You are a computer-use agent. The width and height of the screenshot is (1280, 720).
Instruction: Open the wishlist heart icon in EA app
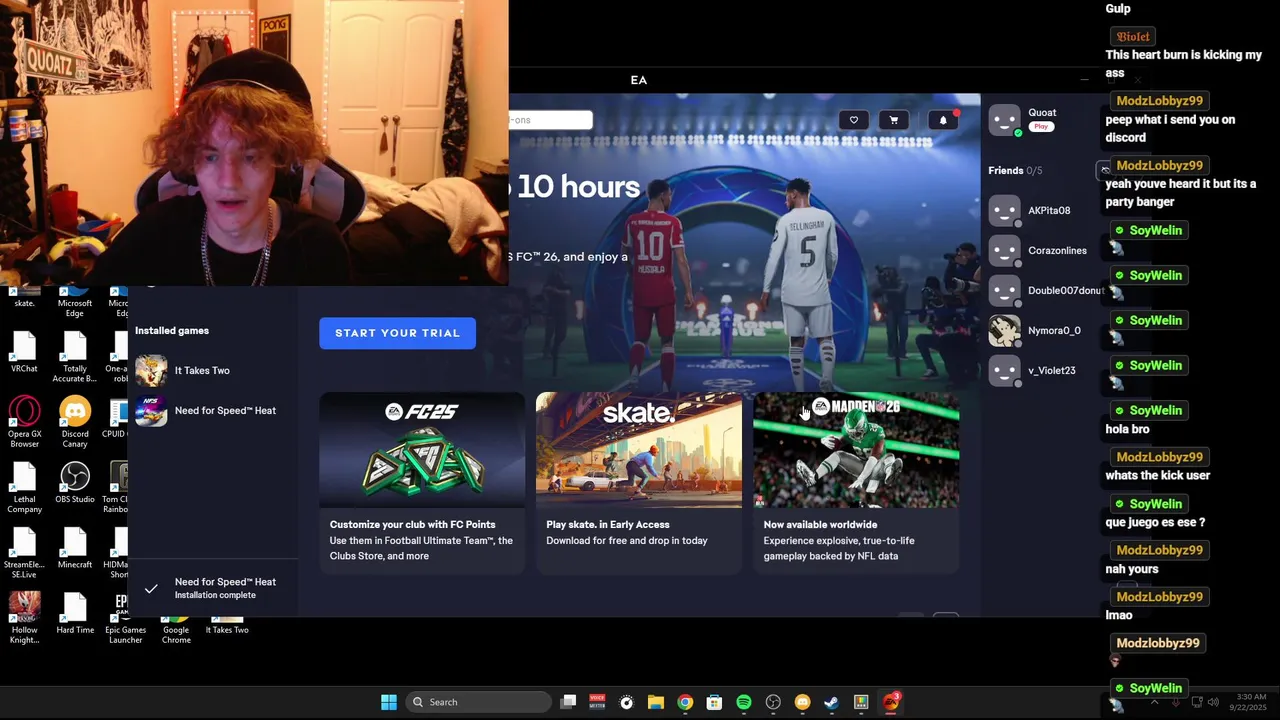(x=854, y=120)
